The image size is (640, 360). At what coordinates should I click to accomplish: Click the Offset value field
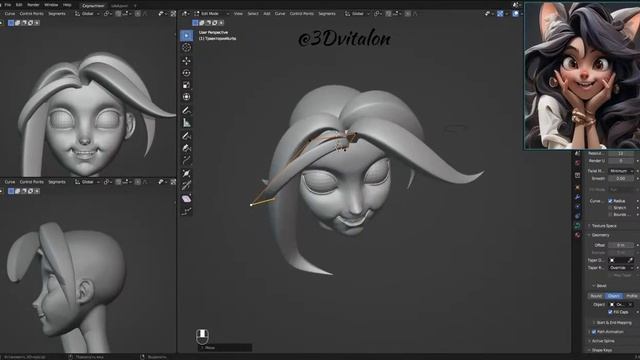621,245
